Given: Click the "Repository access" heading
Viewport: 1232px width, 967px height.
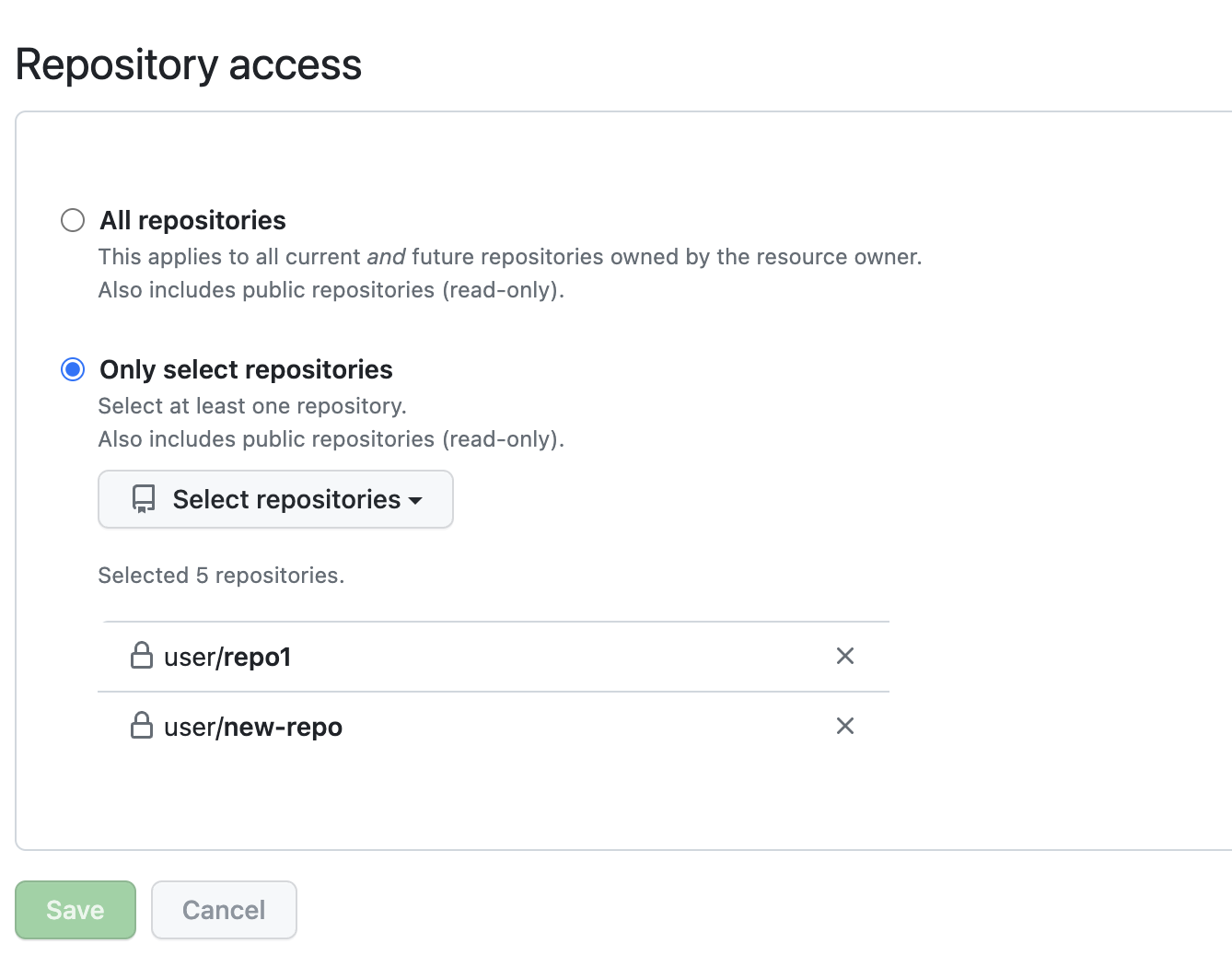Looking at the screenshot, I should click(x=189, y=64).
